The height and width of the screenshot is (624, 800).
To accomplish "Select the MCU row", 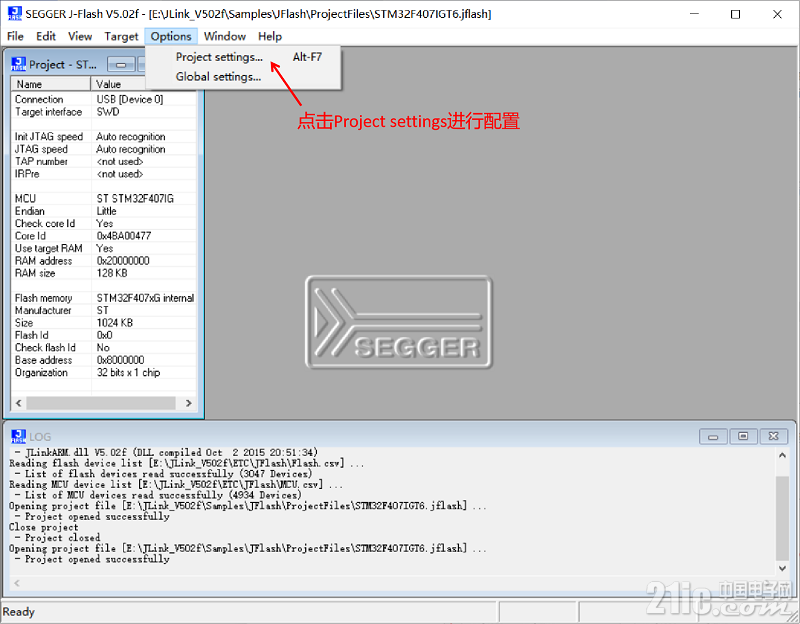I will coord(104,198).
